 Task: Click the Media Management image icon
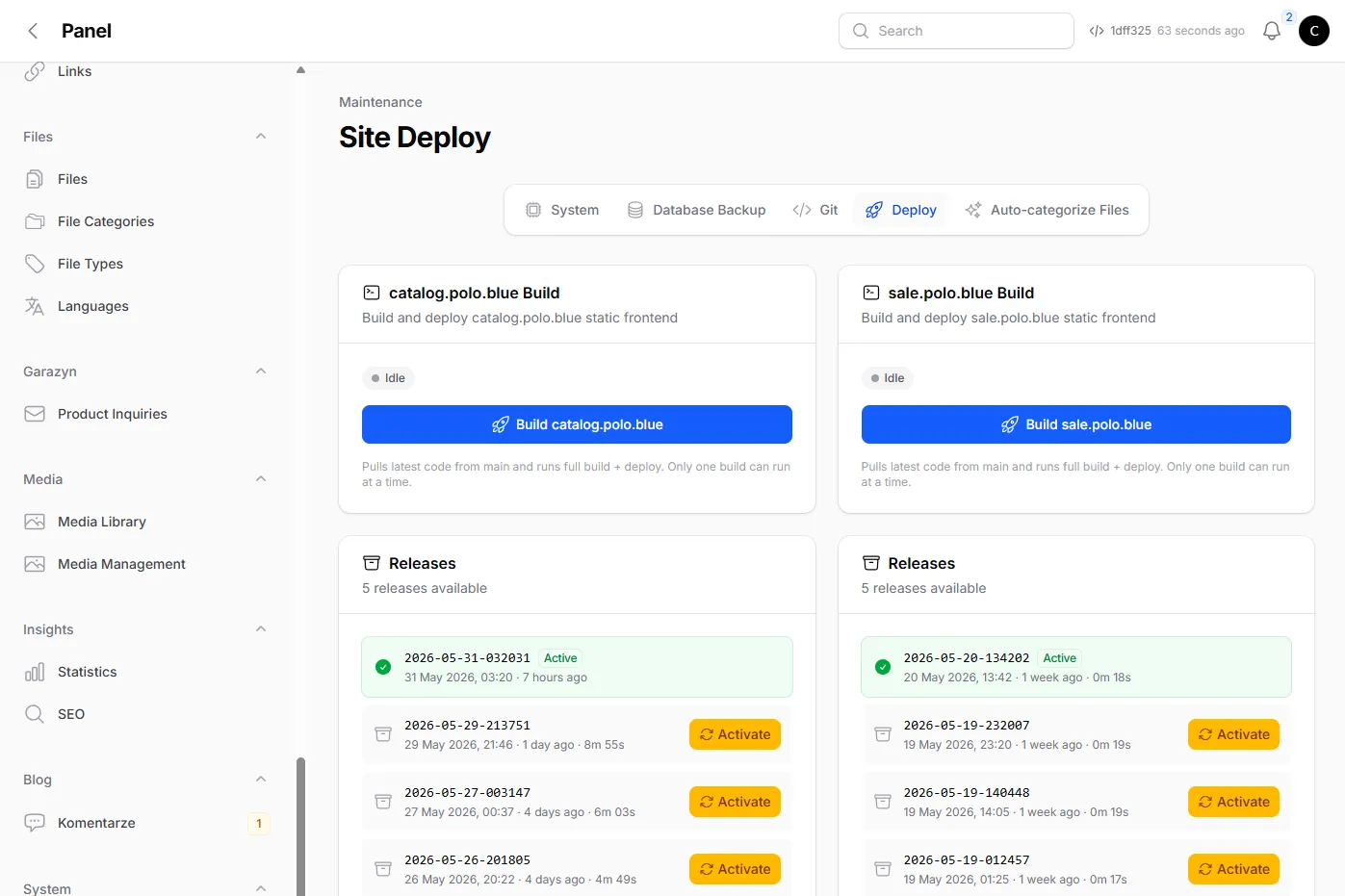coord(35,564)
